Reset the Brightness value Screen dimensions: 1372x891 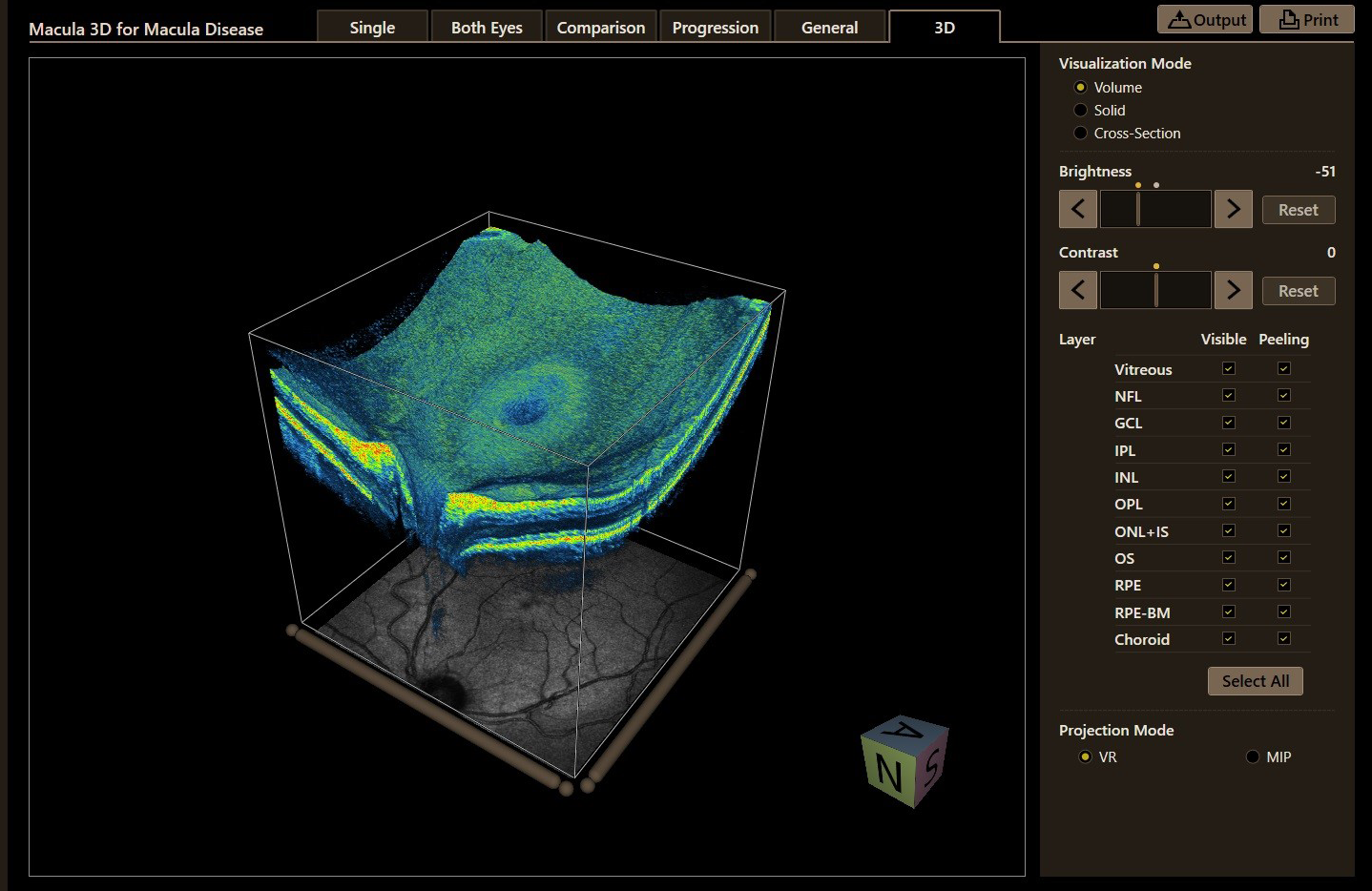[x=1299, y=210]
